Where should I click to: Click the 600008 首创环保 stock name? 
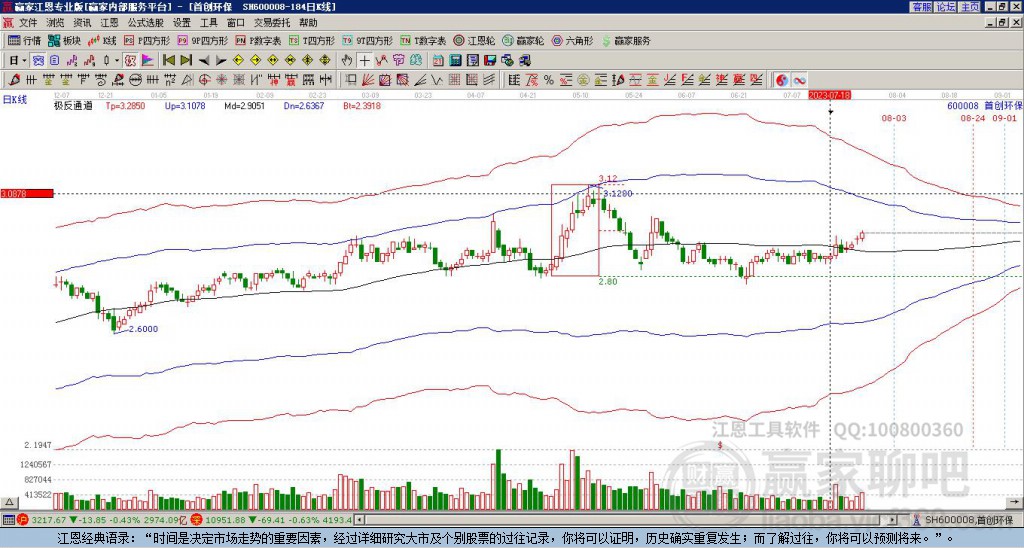tap(985, 105)
